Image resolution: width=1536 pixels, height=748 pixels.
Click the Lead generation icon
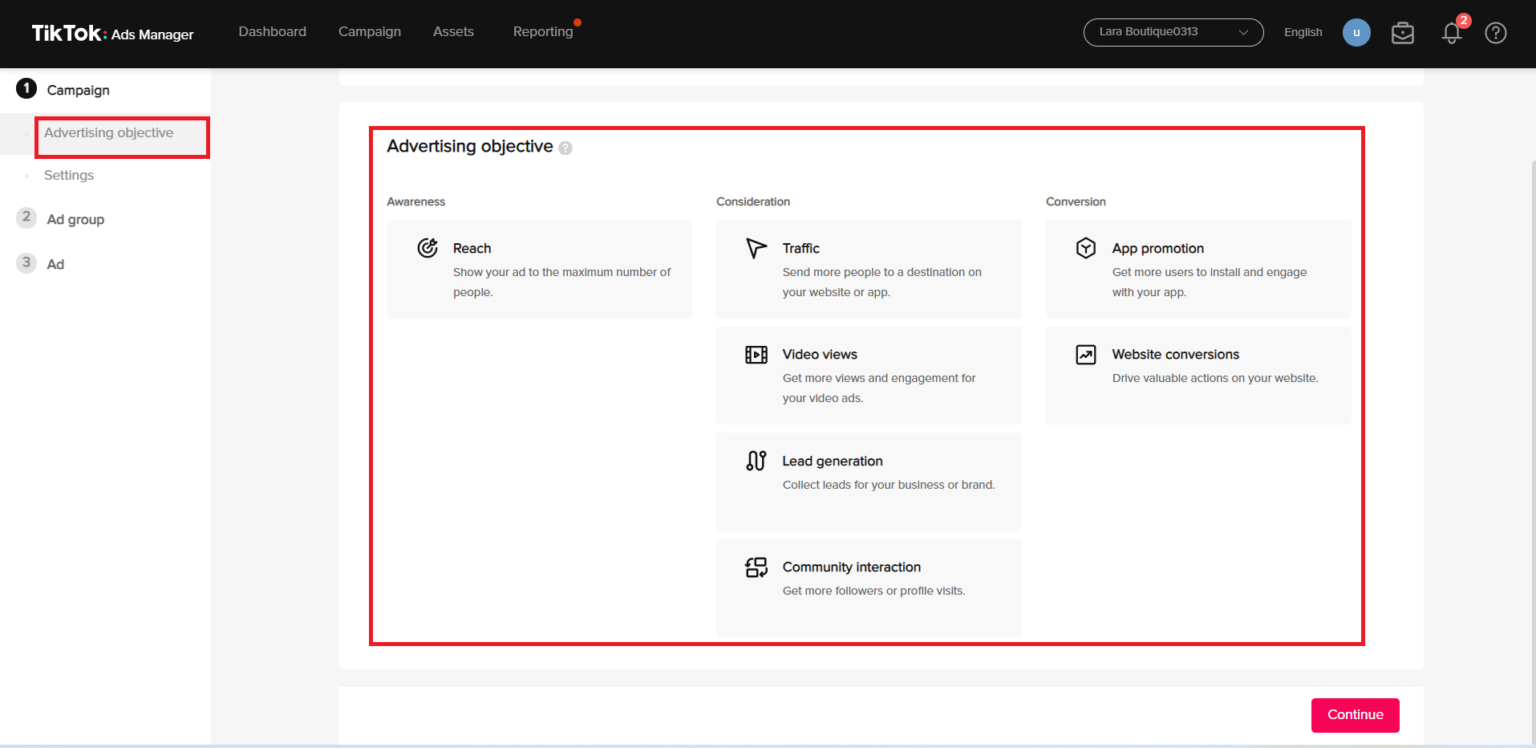[756, 461]
